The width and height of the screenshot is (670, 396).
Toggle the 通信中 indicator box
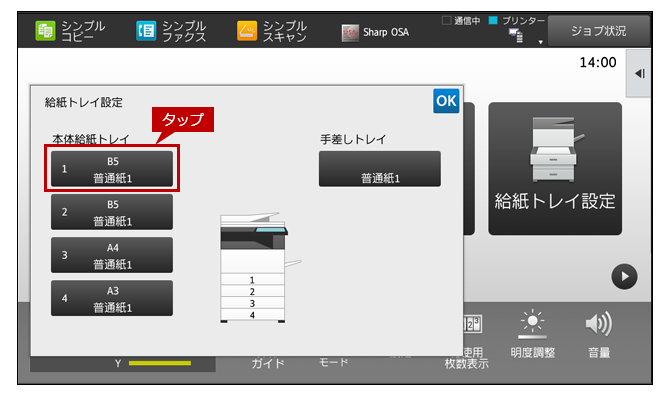coord(447,20)
